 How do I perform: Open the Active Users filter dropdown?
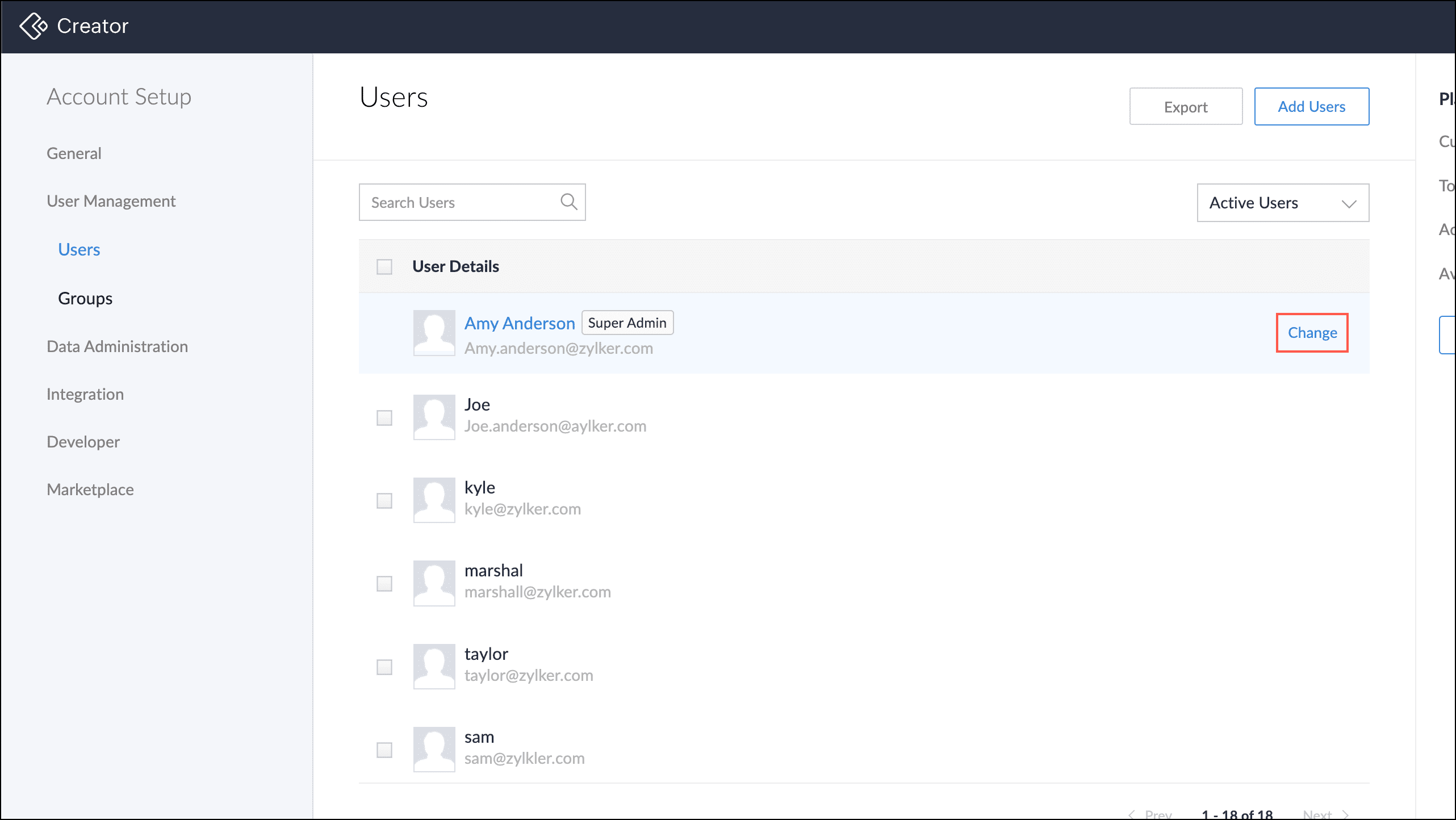[x=1282, y=203]
